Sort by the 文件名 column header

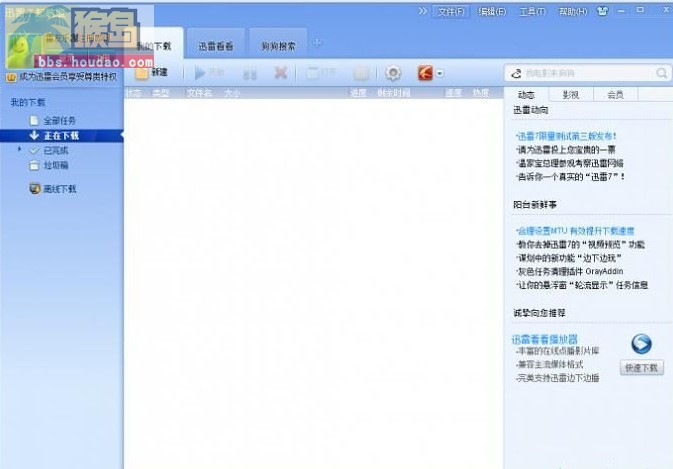[199, 93]
